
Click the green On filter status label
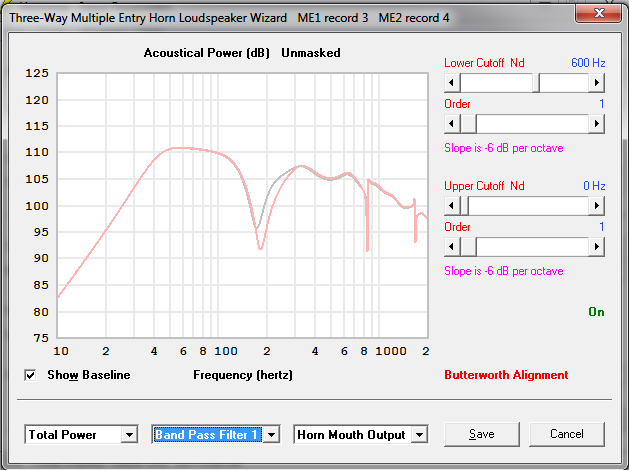click(x=596, y=312)
